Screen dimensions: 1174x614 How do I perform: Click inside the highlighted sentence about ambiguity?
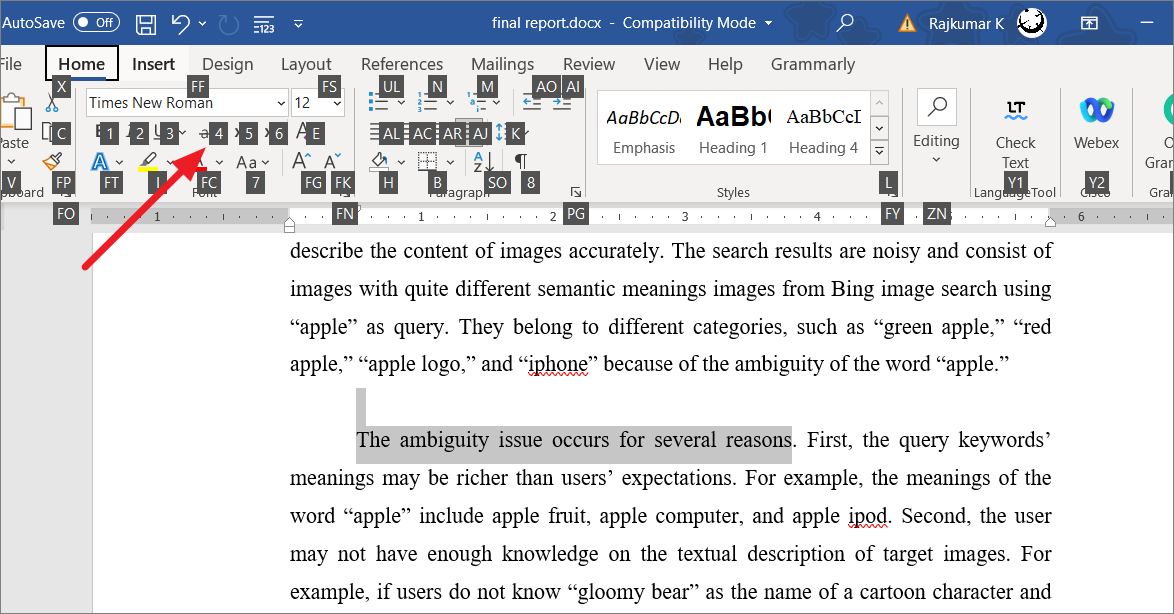click(x=574, y=439)
